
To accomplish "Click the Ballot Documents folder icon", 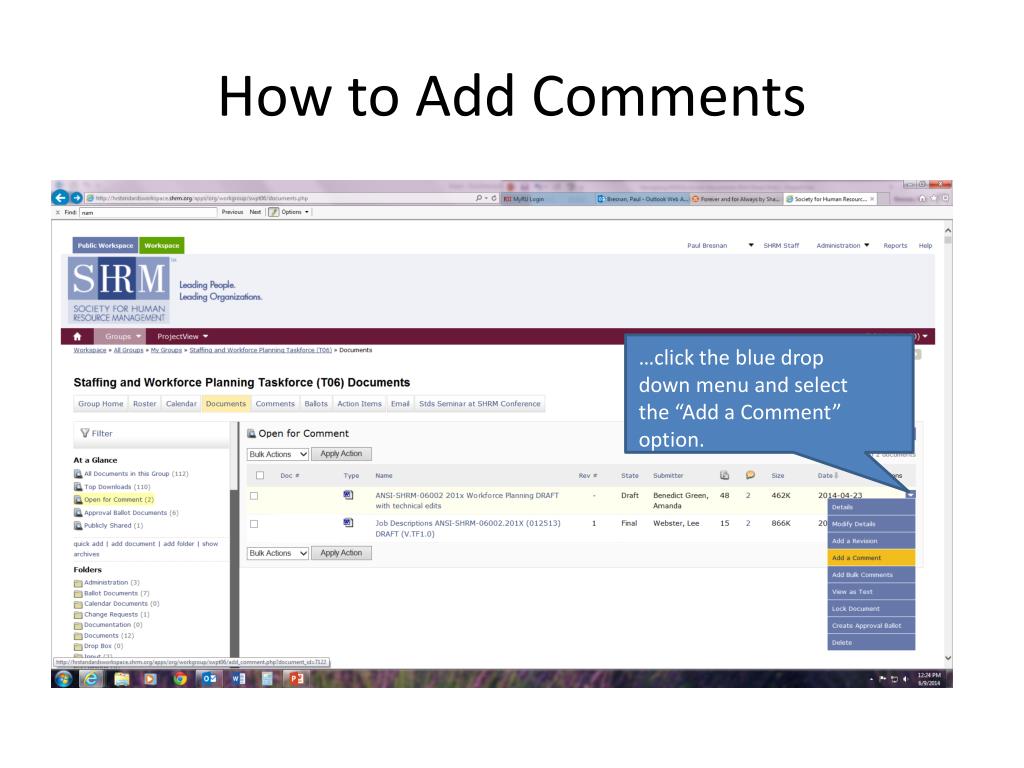I will pyautogui.click(x=78, y=594).
